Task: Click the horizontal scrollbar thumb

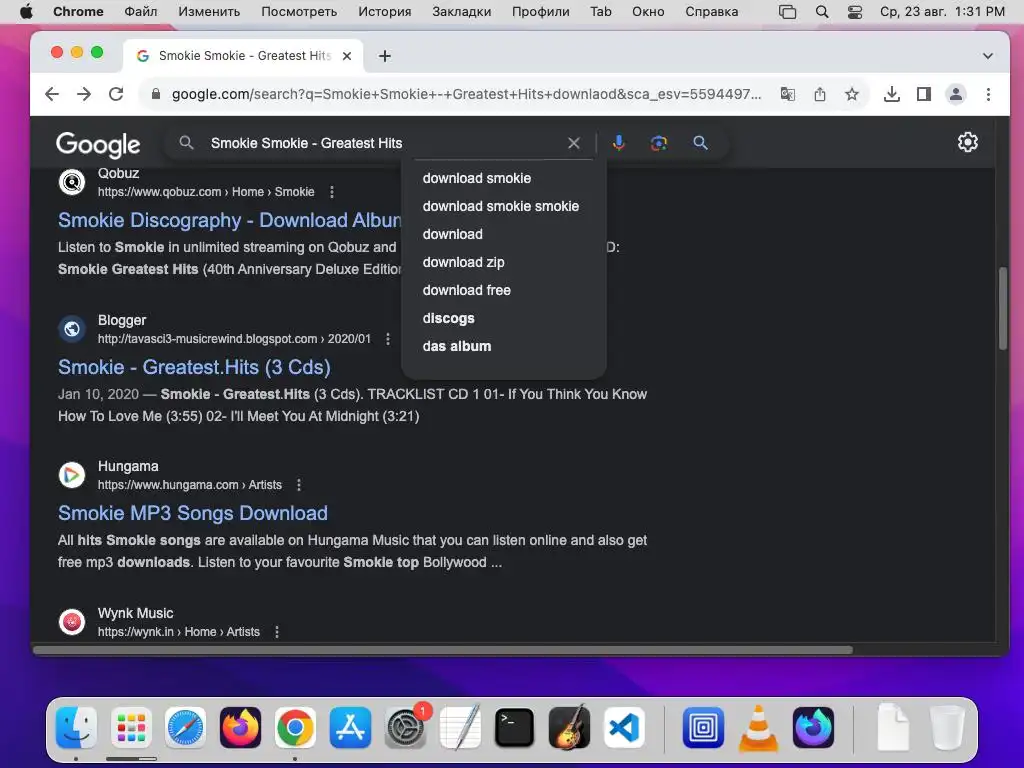Action: coord(443,650)
